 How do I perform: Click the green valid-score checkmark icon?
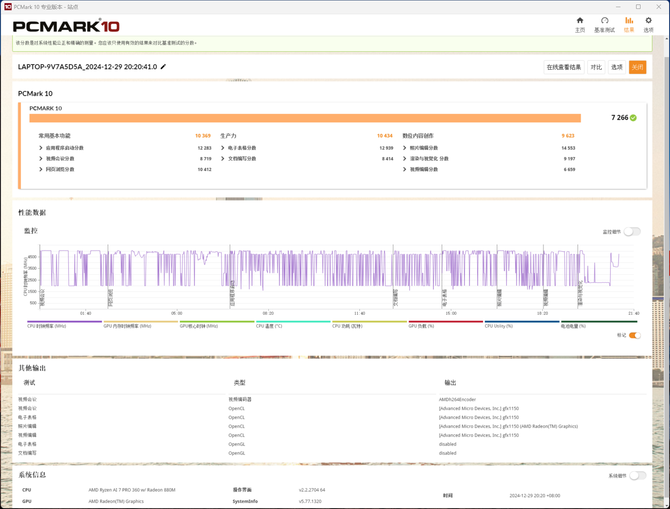pos(633,118)
